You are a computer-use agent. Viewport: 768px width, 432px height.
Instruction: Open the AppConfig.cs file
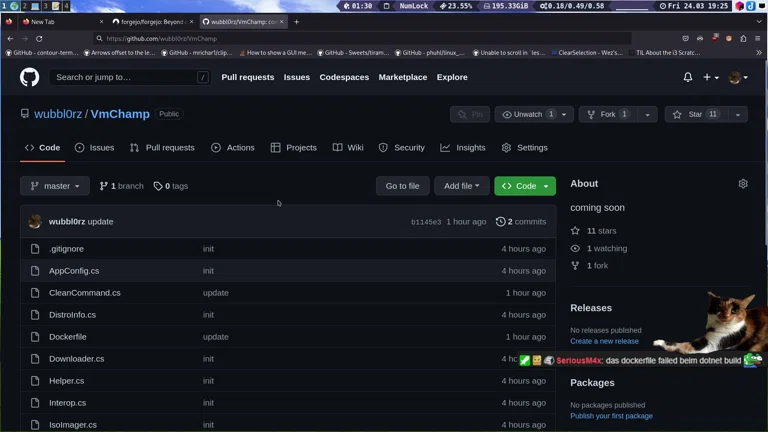point(74,270)
